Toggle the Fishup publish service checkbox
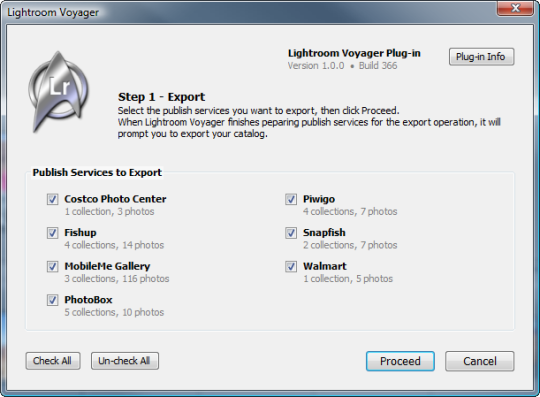The height and width of the screenshot is (397, 540). tap(52, 233)
